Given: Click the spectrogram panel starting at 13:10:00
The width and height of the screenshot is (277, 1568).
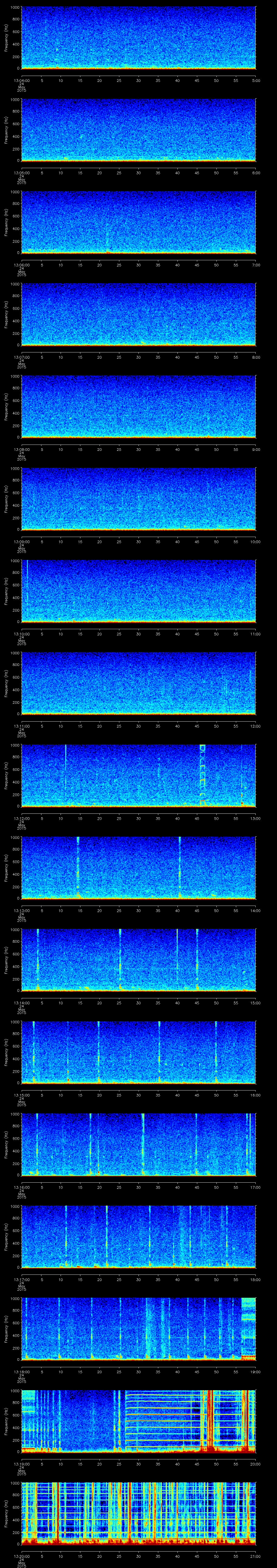Looking at the screenshot, I should [139, 592].
